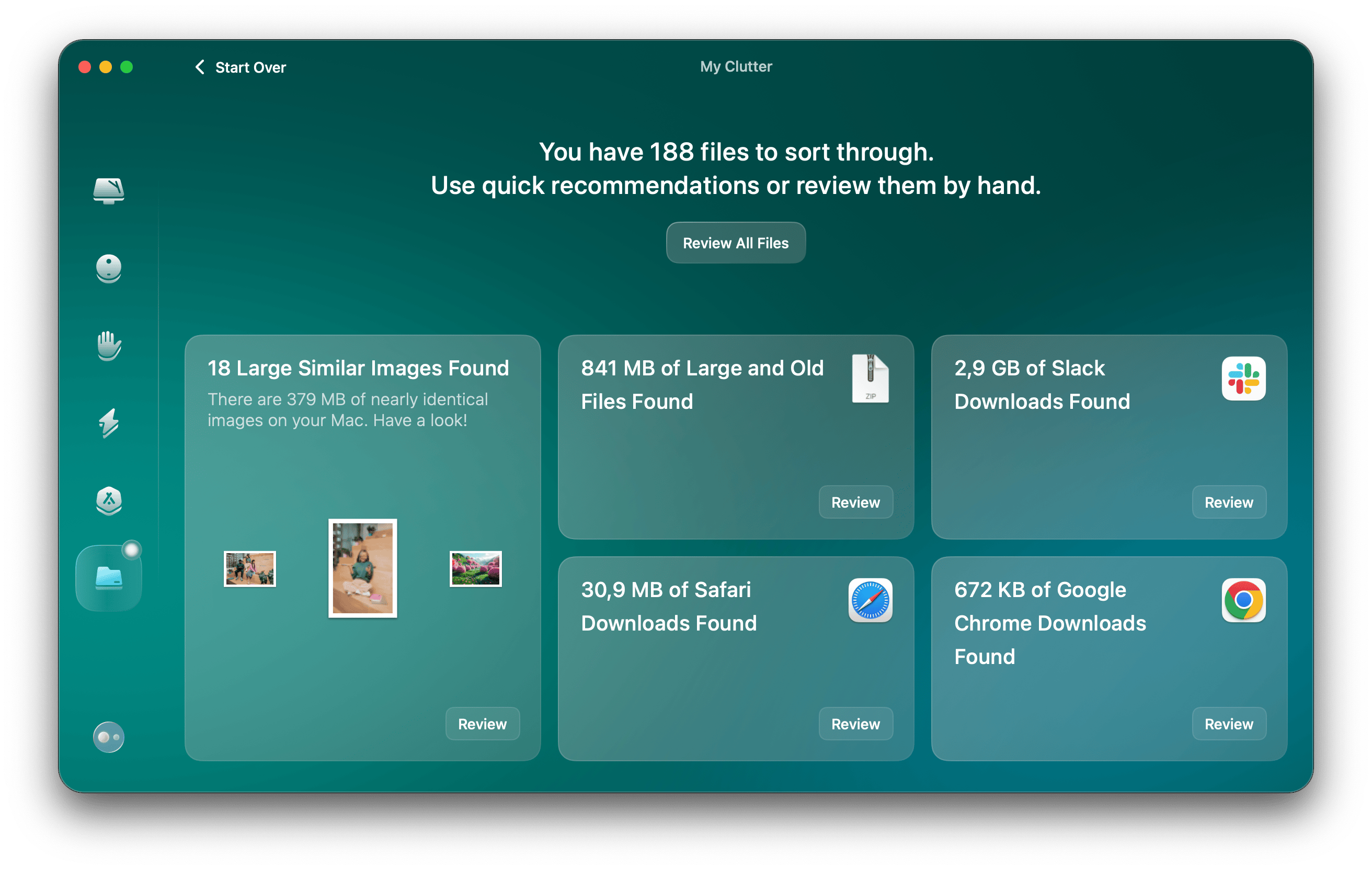
Task: Review the Slack Downloads card
Action: coord(1228,502)
